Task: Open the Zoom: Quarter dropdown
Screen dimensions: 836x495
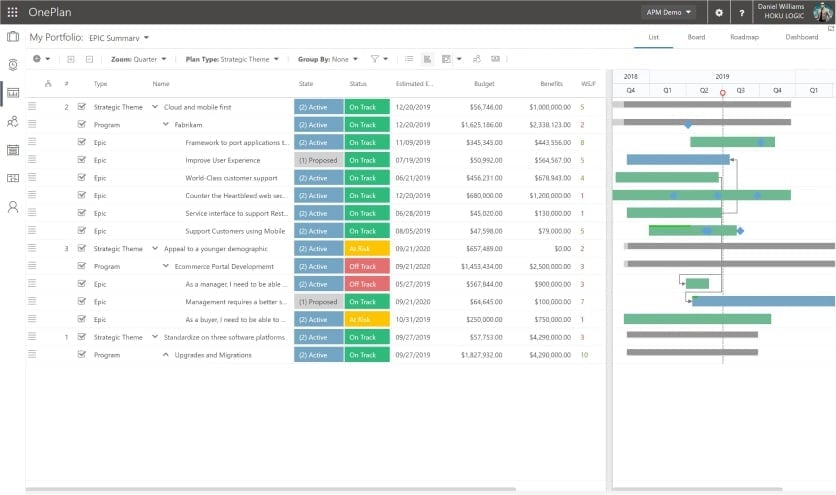Action: (139, 59)
